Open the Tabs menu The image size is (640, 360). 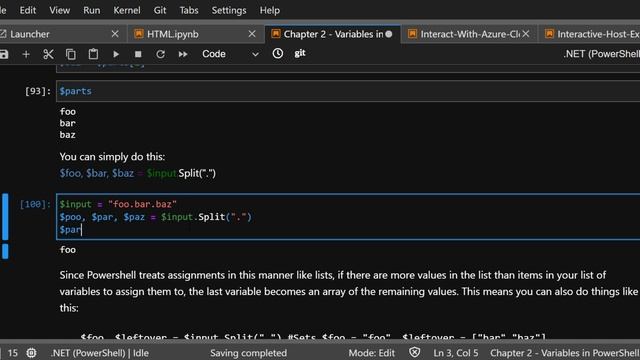click(x=189, y=10)
